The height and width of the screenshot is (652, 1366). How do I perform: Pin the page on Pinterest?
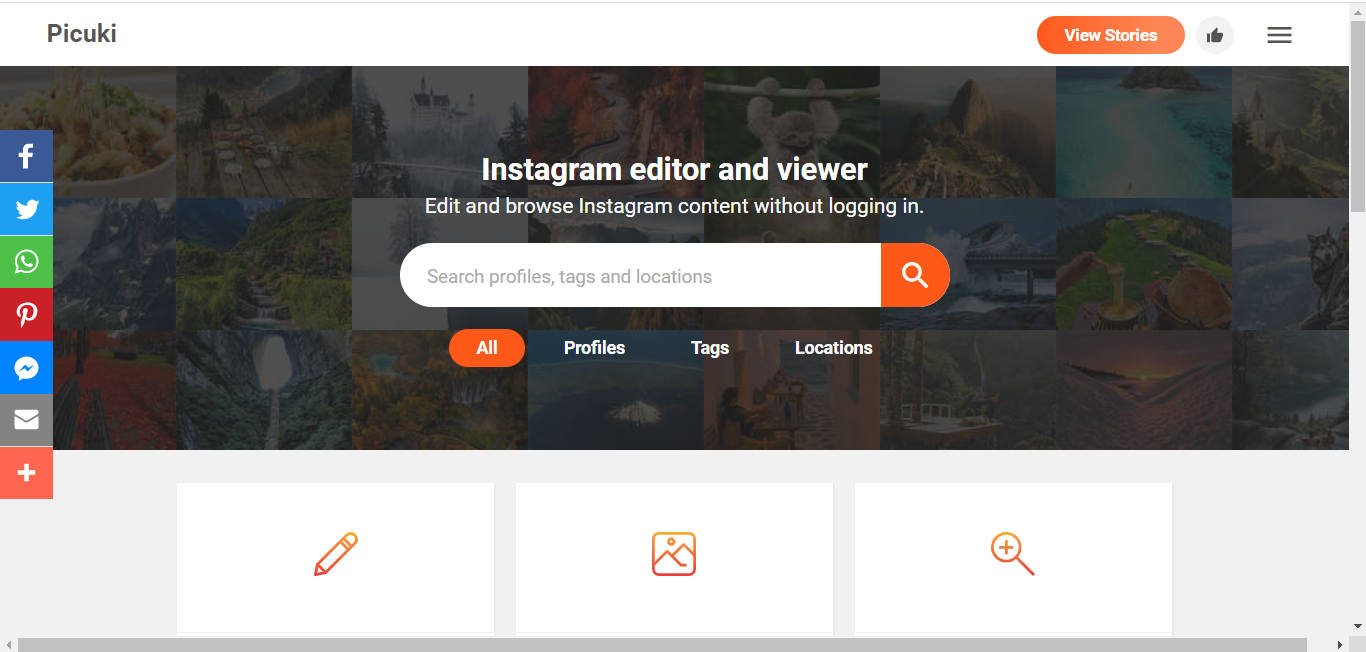(26, 315)
